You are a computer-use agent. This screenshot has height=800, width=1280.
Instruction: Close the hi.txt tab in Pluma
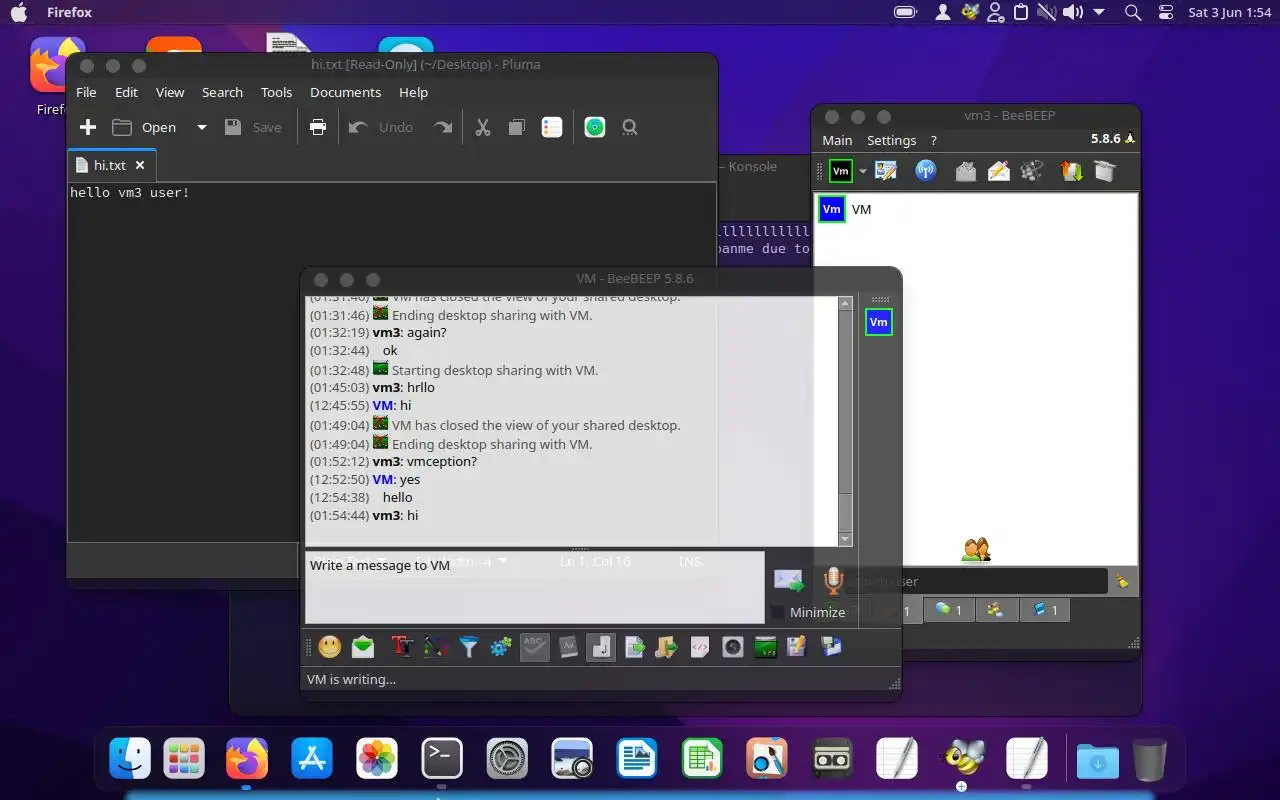(x=140, y=165)
